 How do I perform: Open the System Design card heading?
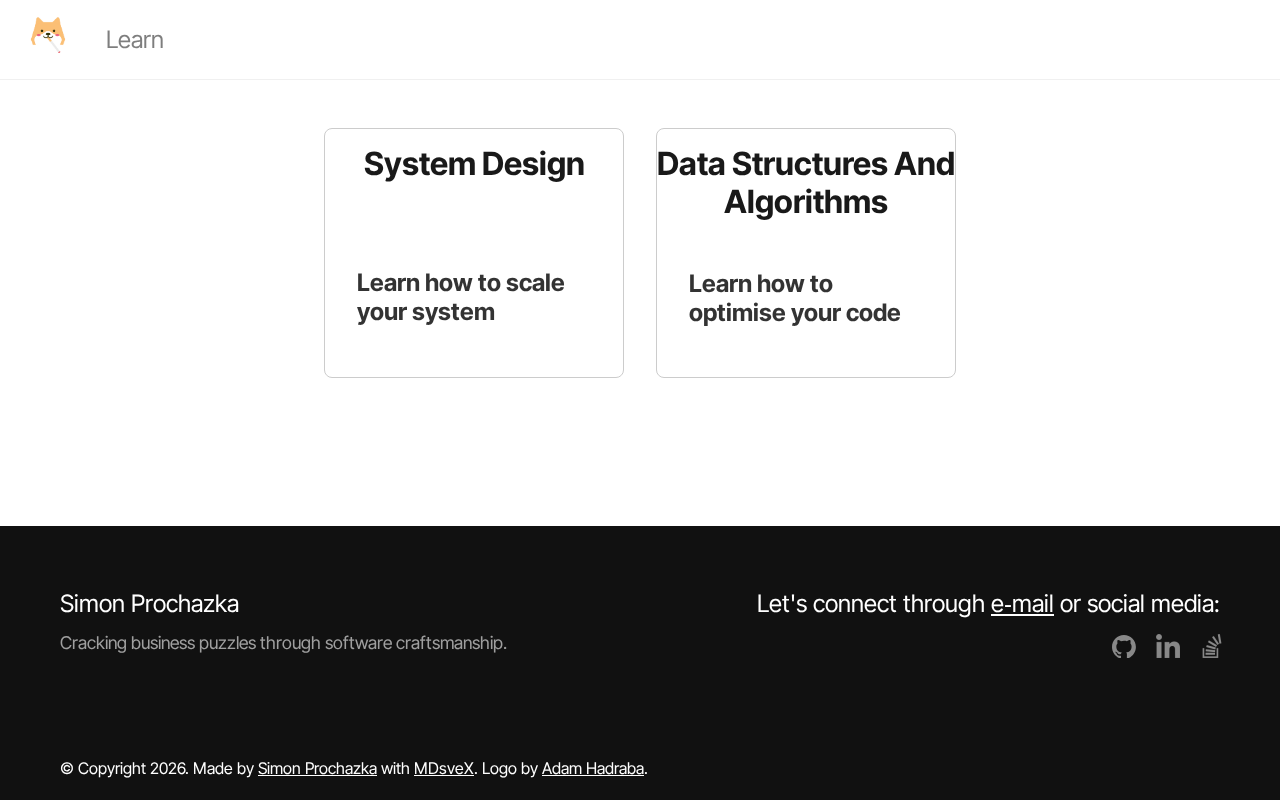click(x=474, y=164)
